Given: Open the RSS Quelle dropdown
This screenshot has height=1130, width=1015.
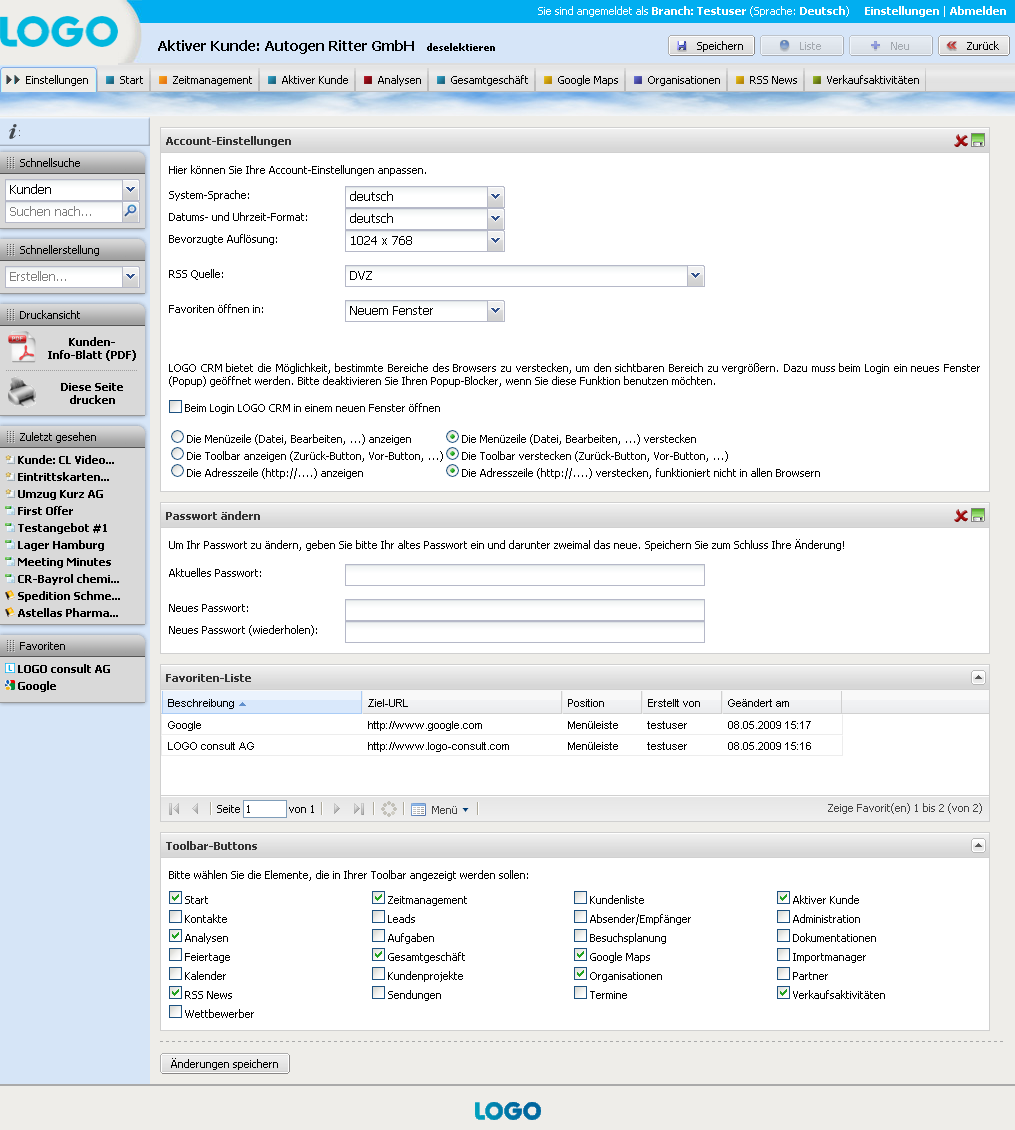Looking at the screenshot, I should pos(695,275).
